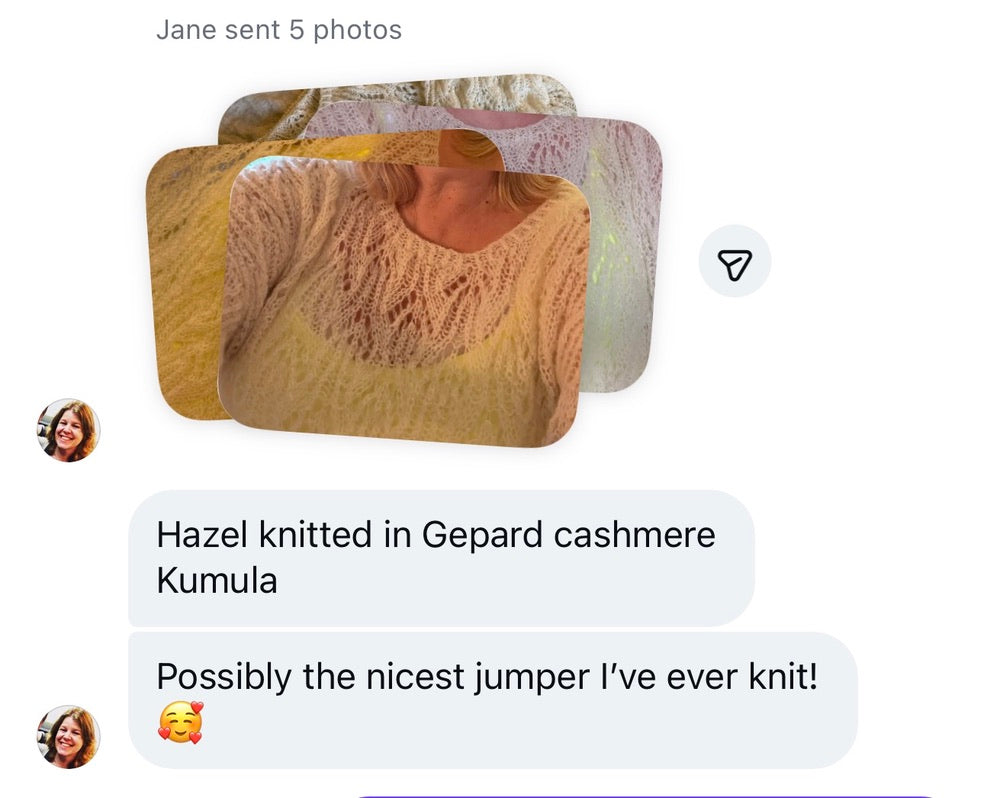Select the "Hazel knitted in Gepard cashmere" bubble

click(441, 558)
